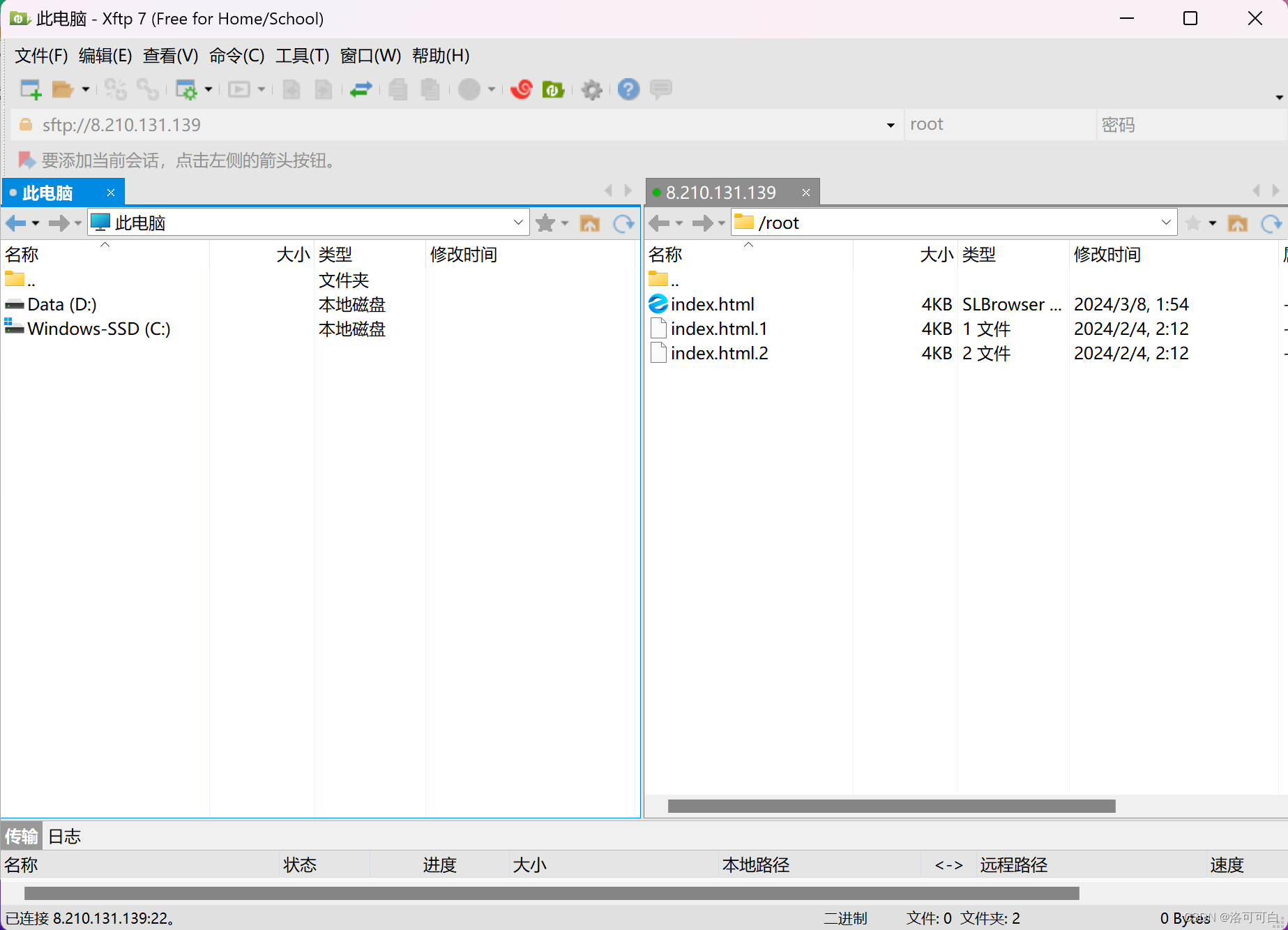Click the copy documents icon
1288x930 pixels.
tap(398, 89)
